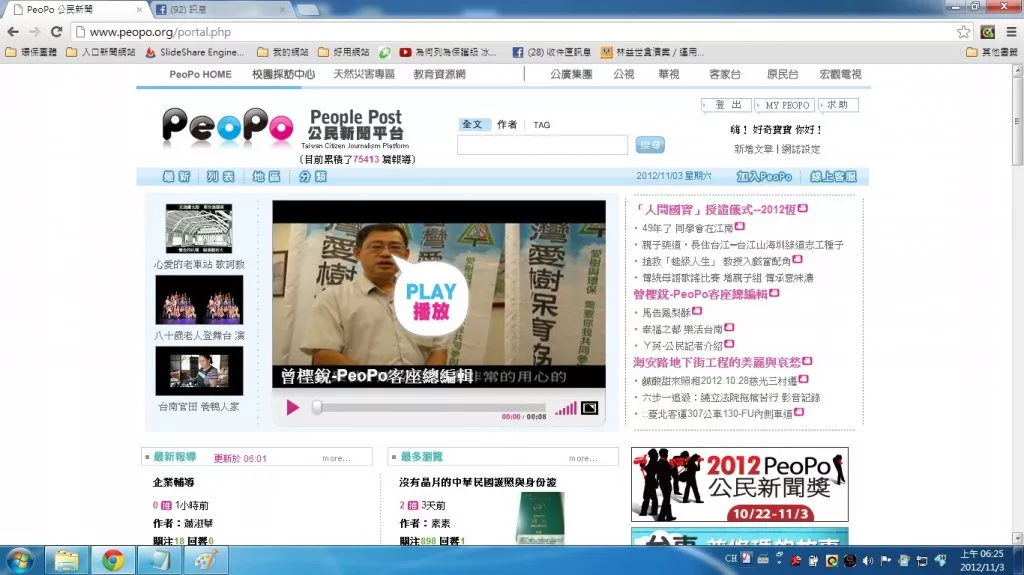The width and height of the screenshot is (1024, 575).
Task: Open PeoPo HOME in top navigation
Action: pyautogui.click(x=200, y=74)
